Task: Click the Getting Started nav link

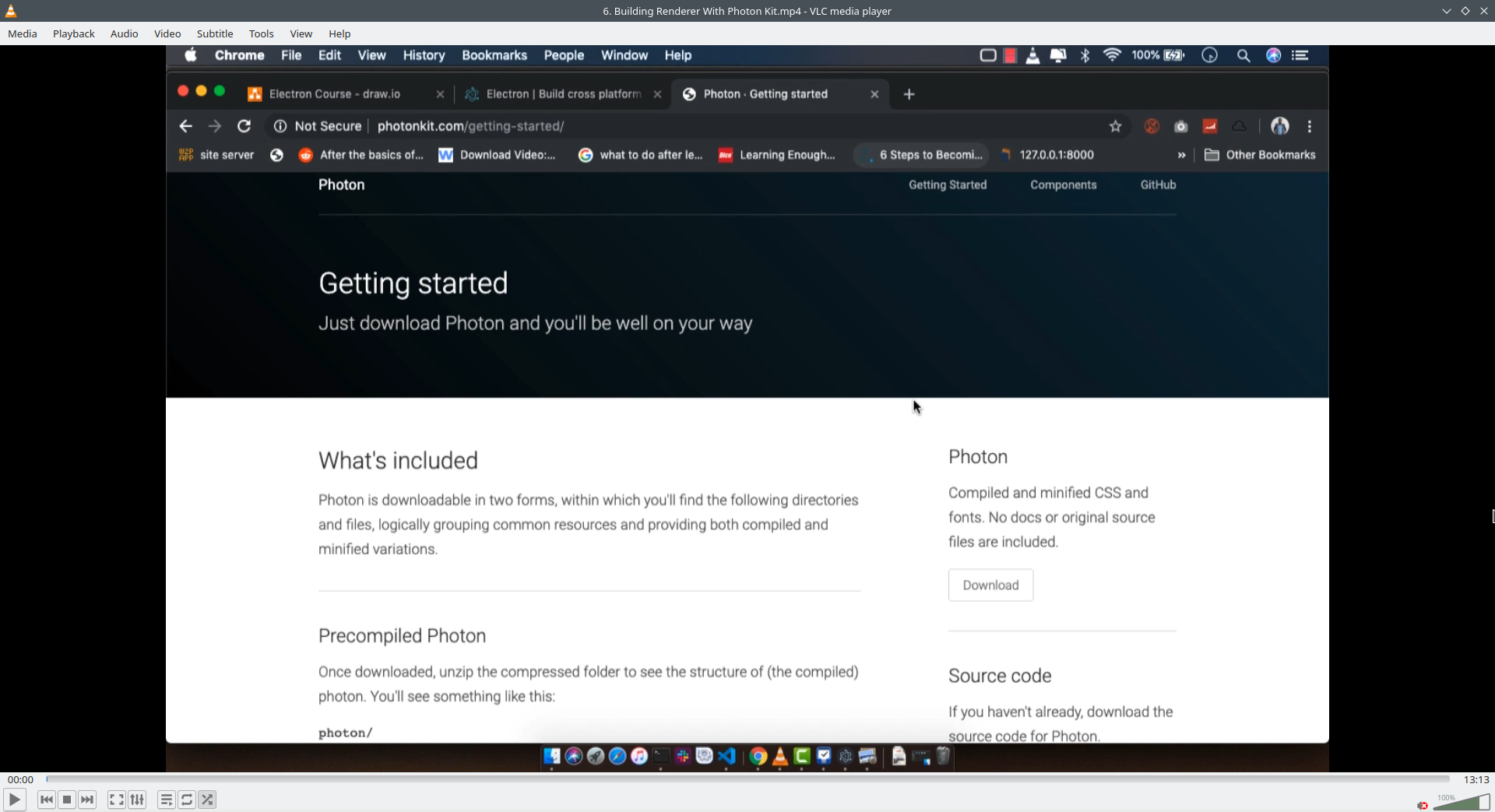Action: [x=948, y=185]
